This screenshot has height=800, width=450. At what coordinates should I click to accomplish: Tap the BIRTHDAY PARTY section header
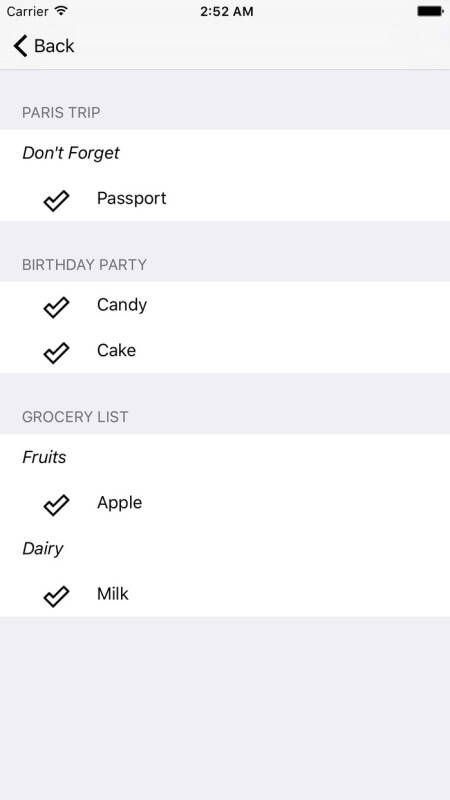coord(84,265)
